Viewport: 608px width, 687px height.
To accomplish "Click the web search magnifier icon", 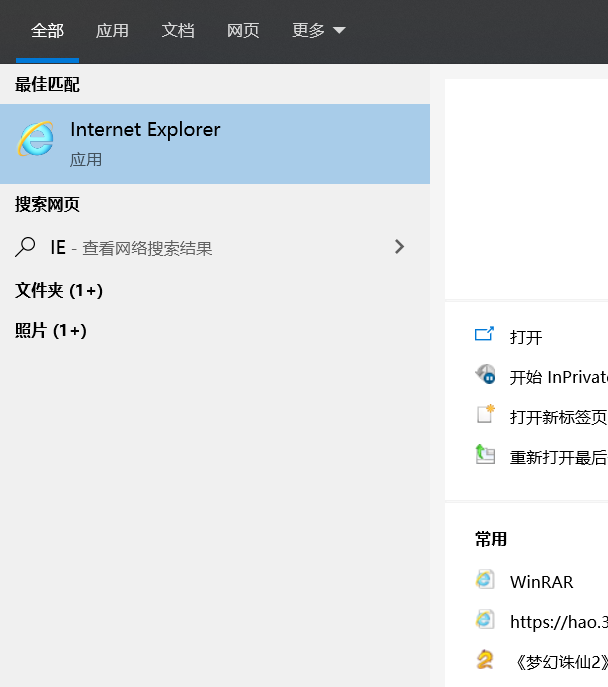I will click(x=26, y=247).
